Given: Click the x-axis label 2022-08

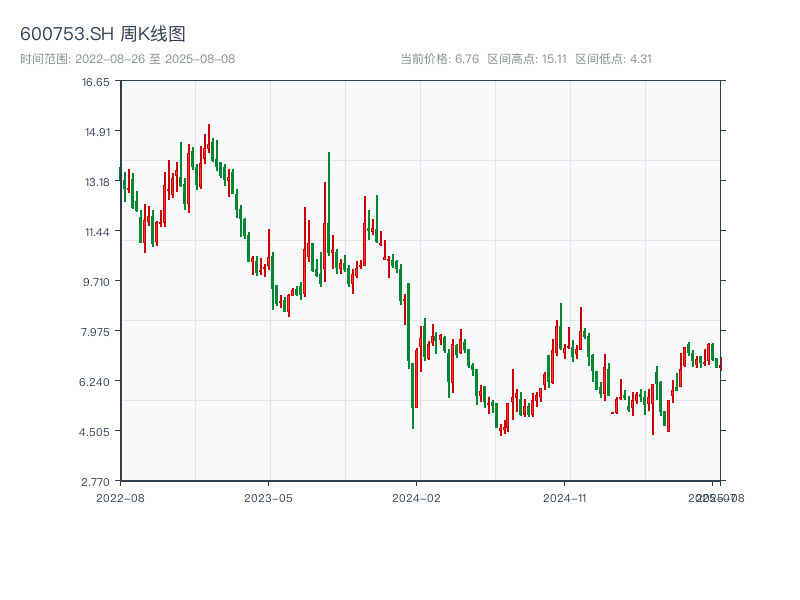Looking at the screenshot, I should [x=120, y=498].
